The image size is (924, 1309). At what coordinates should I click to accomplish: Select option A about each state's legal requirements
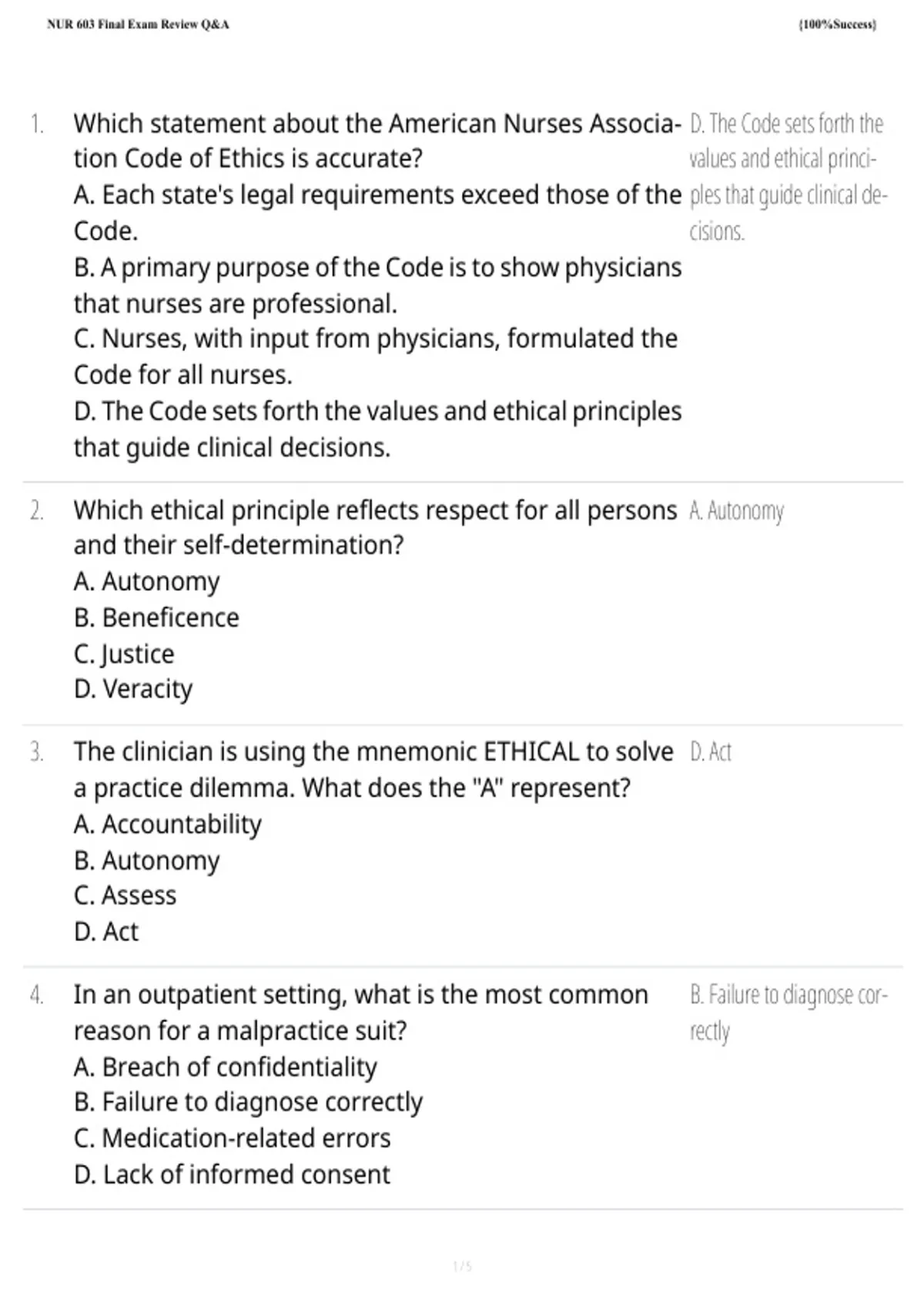(377, 213)
